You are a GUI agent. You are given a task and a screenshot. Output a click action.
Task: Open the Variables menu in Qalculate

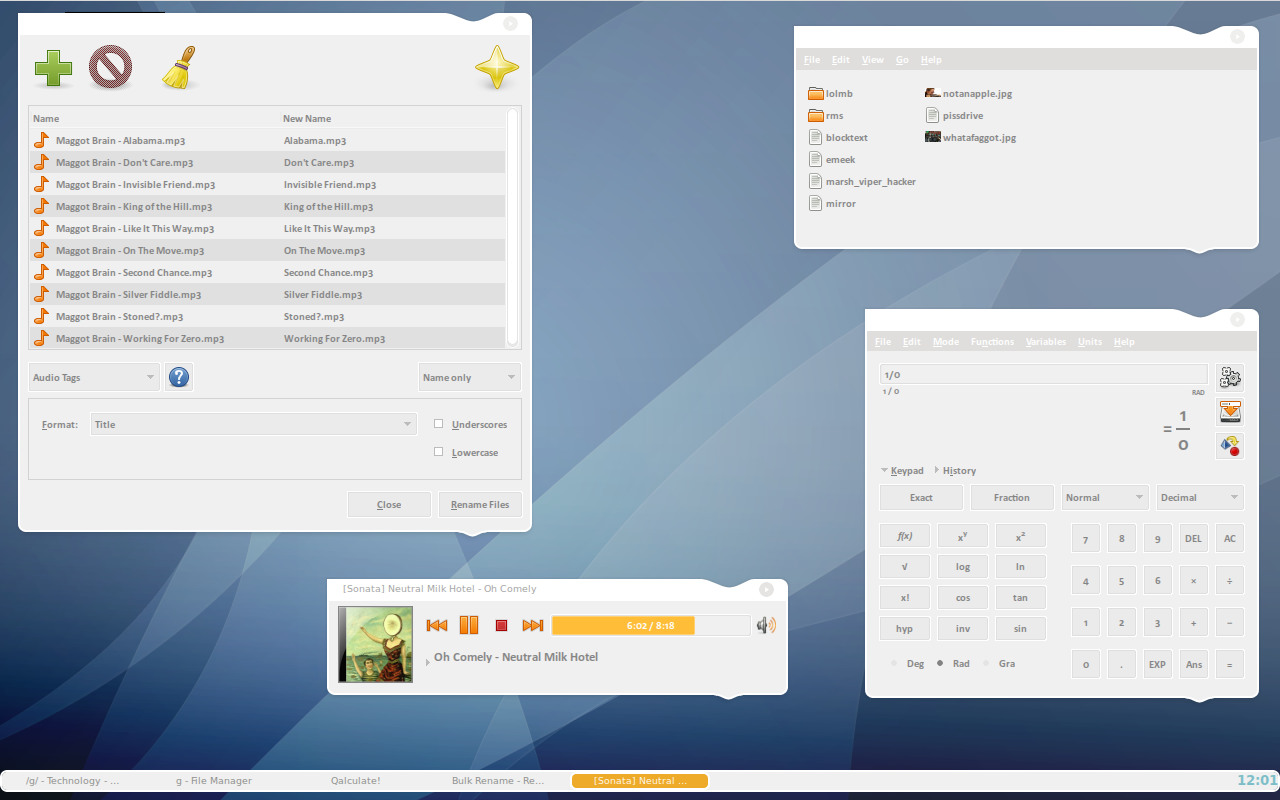[x=1046, y=342]
